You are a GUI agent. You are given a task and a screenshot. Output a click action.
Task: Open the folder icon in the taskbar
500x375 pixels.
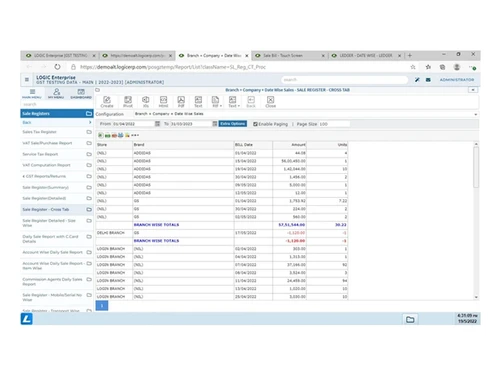(410, 320)
